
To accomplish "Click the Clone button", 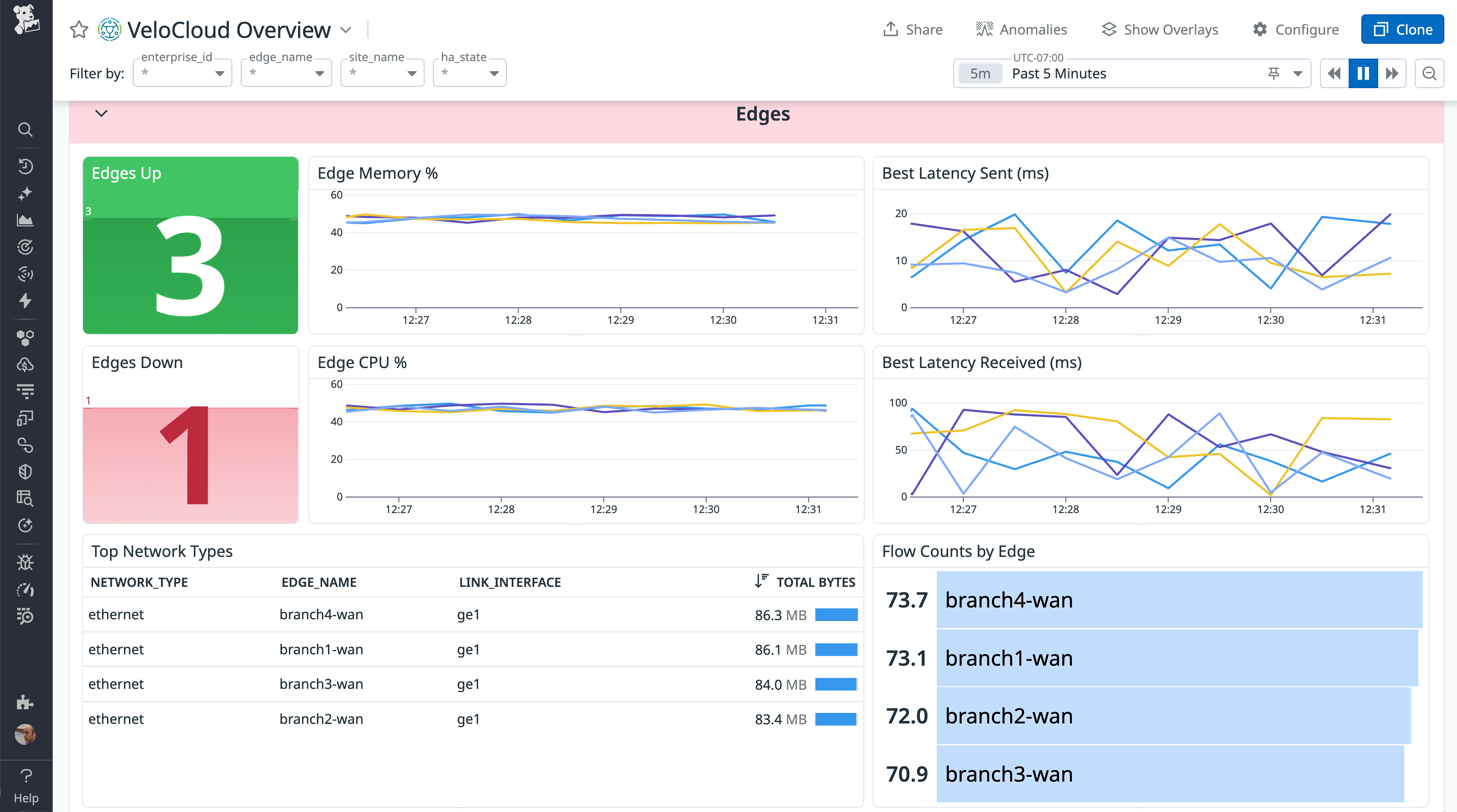I will (1402, 30).
